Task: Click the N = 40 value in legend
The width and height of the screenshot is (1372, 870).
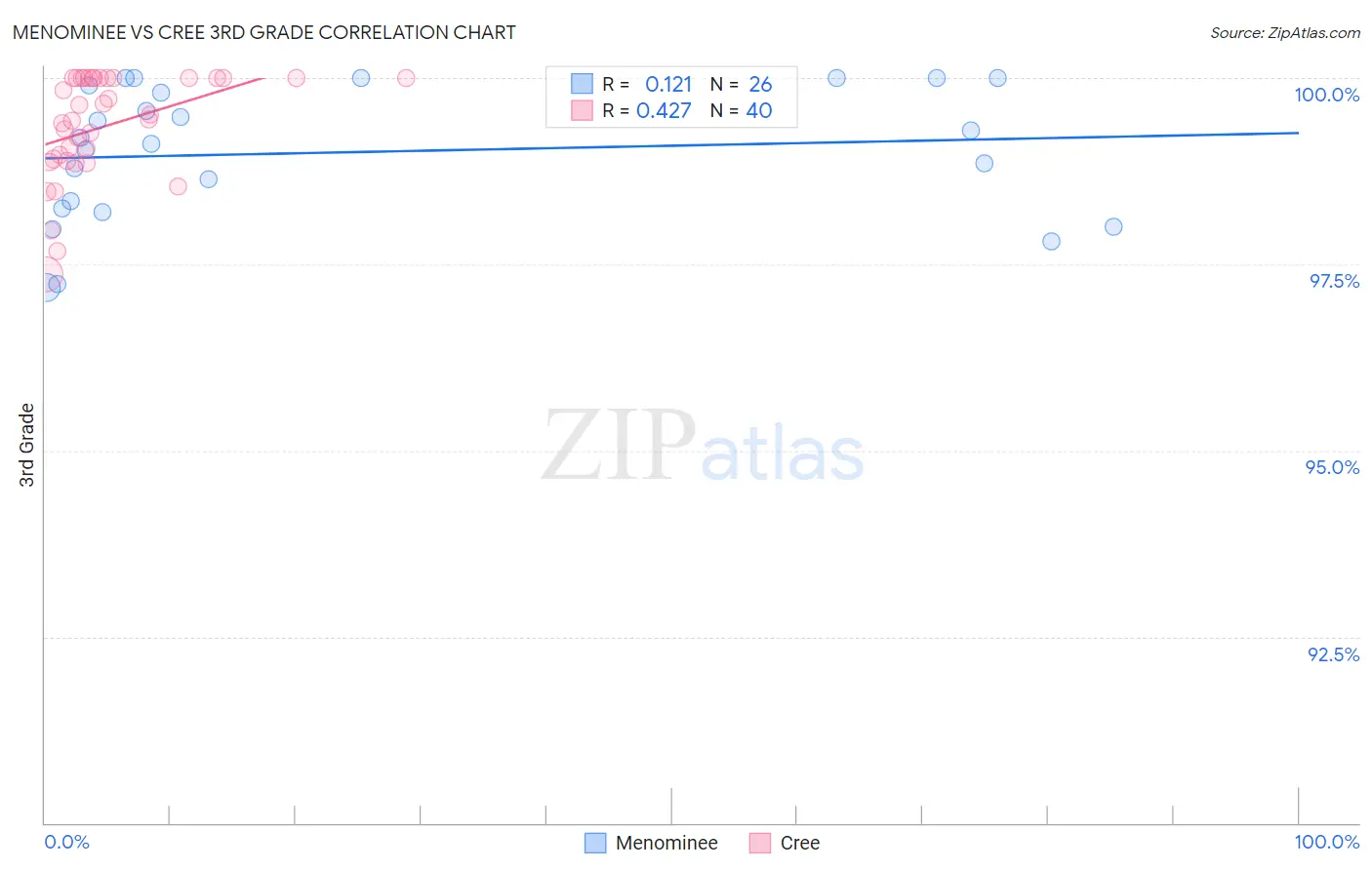Action: pyautogui.click(x=742, y=110)
